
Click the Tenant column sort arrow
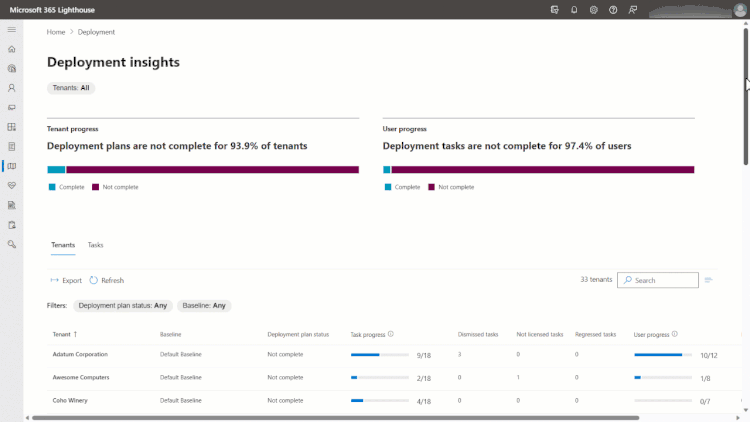click(75, 334)
